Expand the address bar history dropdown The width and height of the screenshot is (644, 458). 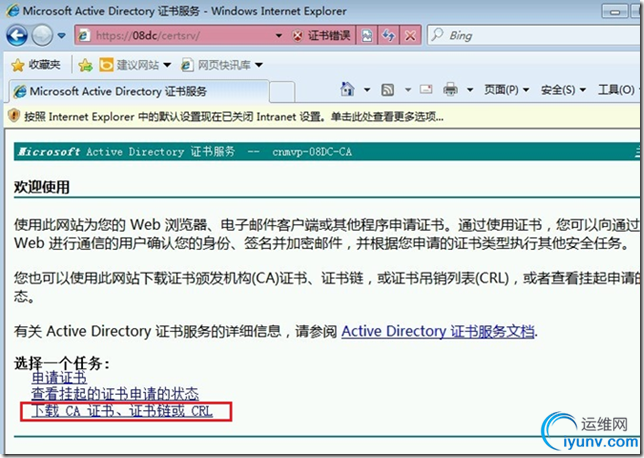pos(279,36)
